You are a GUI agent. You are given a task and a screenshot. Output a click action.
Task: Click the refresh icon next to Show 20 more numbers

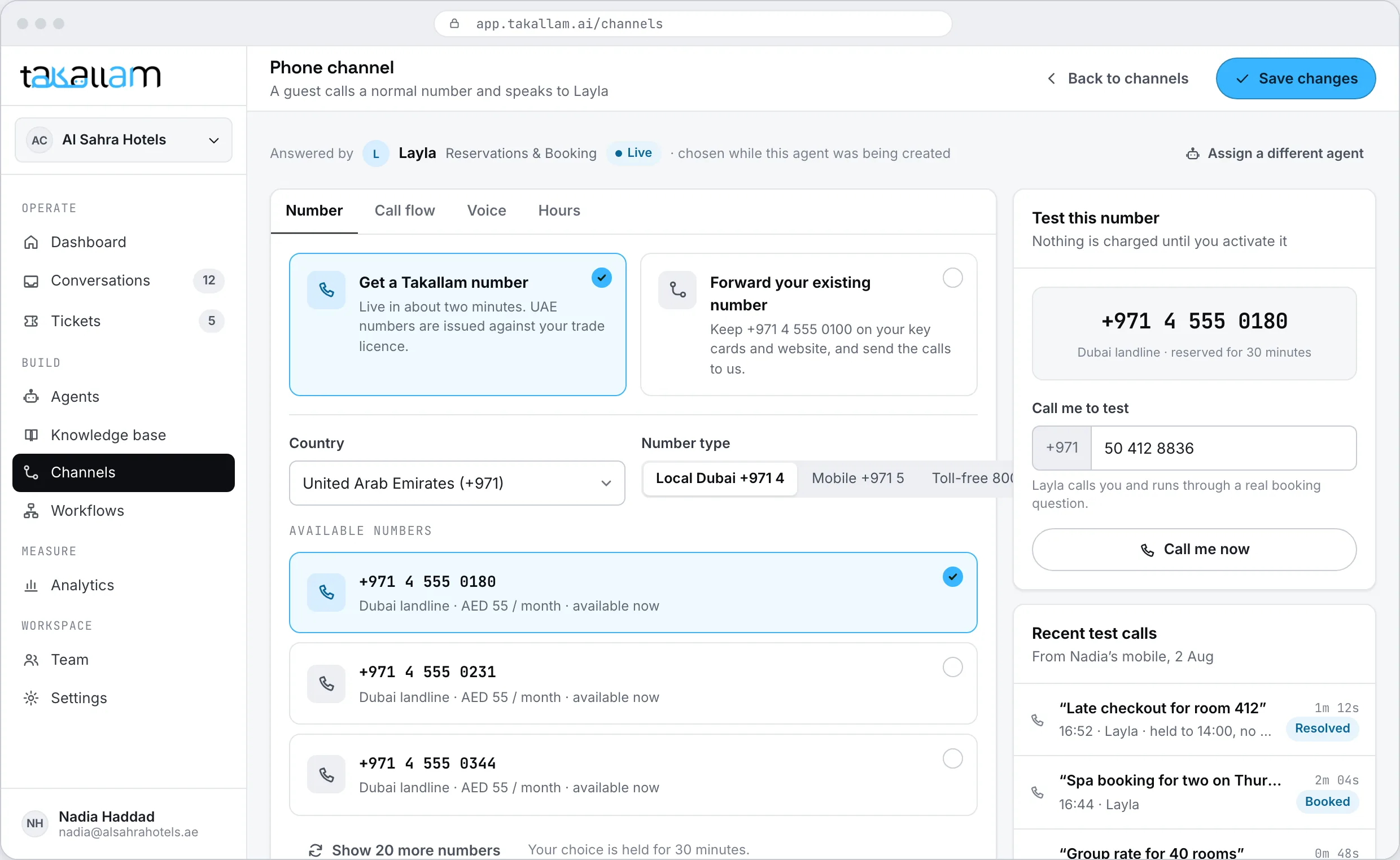tap(315, 850)
